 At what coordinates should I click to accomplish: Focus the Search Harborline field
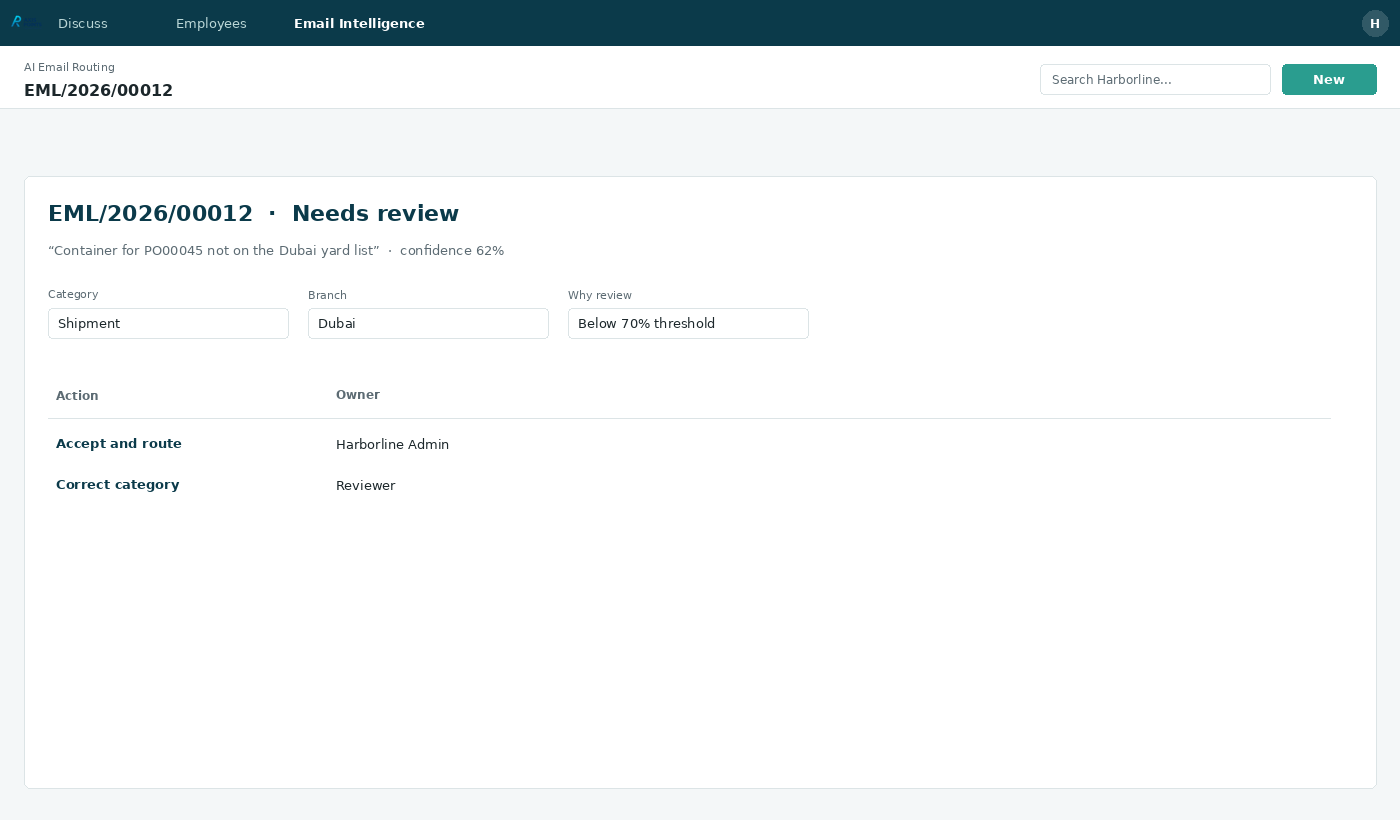click(x=1155, y=80)
